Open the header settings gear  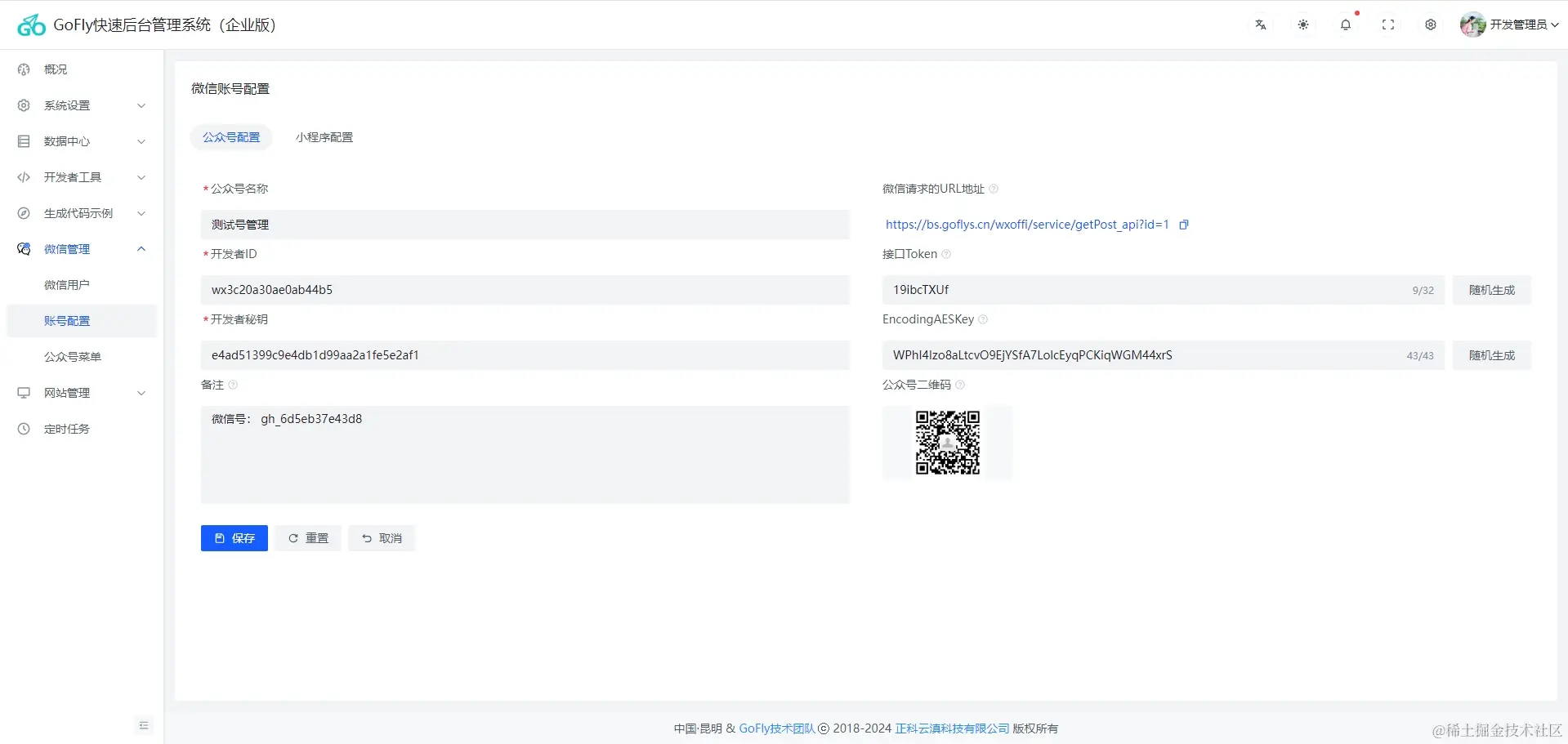(x=1431, y=25)
